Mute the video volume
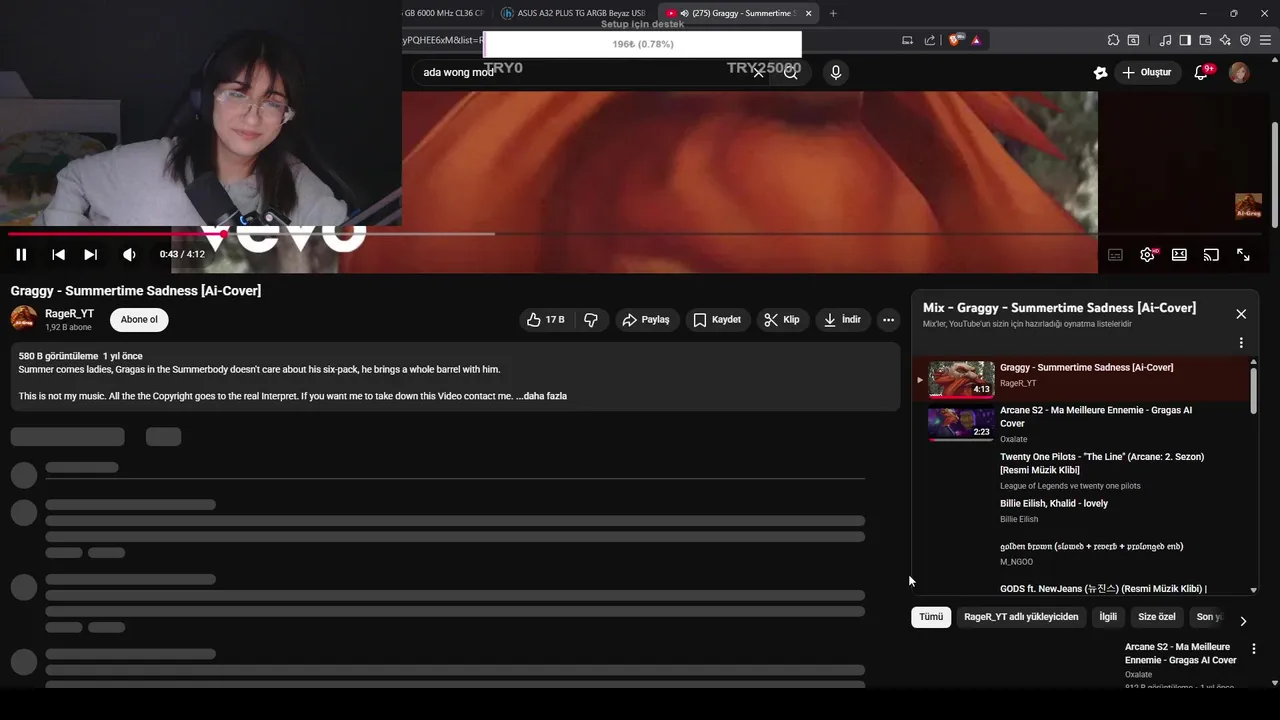The width and height of the screenshot is (1280, 720). pos(129,255)
